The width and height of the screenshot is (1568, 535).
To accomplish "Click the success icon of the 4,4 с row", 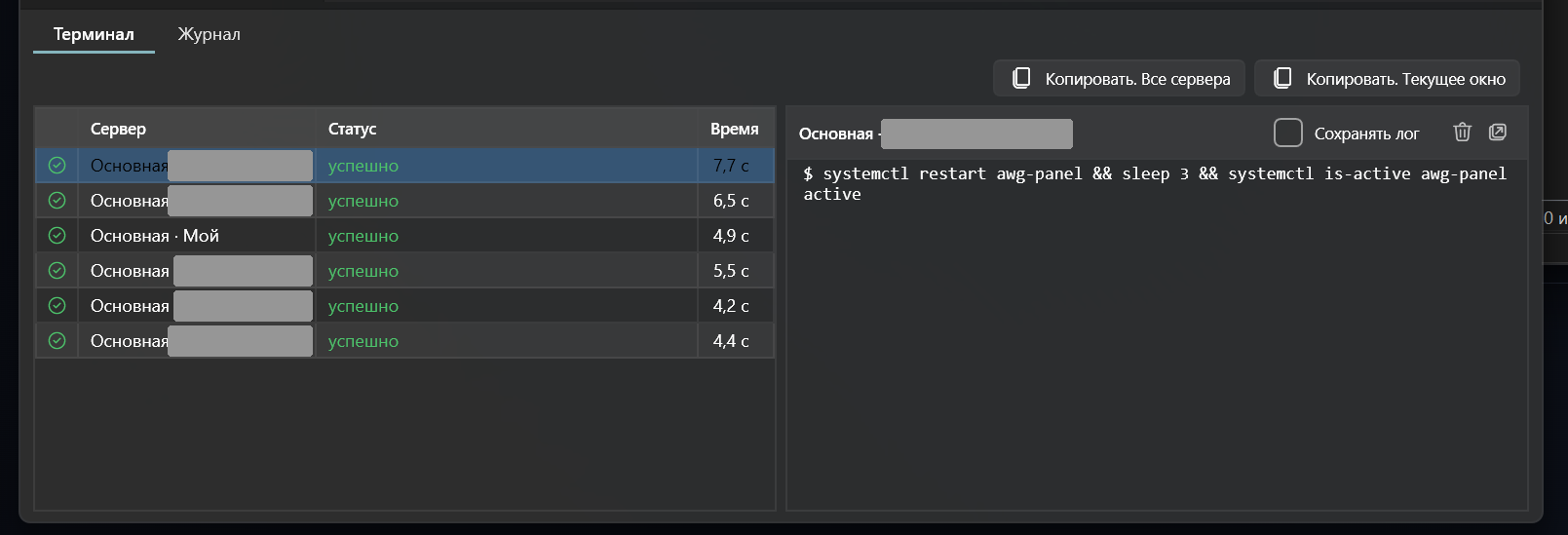I will point(57,341).
